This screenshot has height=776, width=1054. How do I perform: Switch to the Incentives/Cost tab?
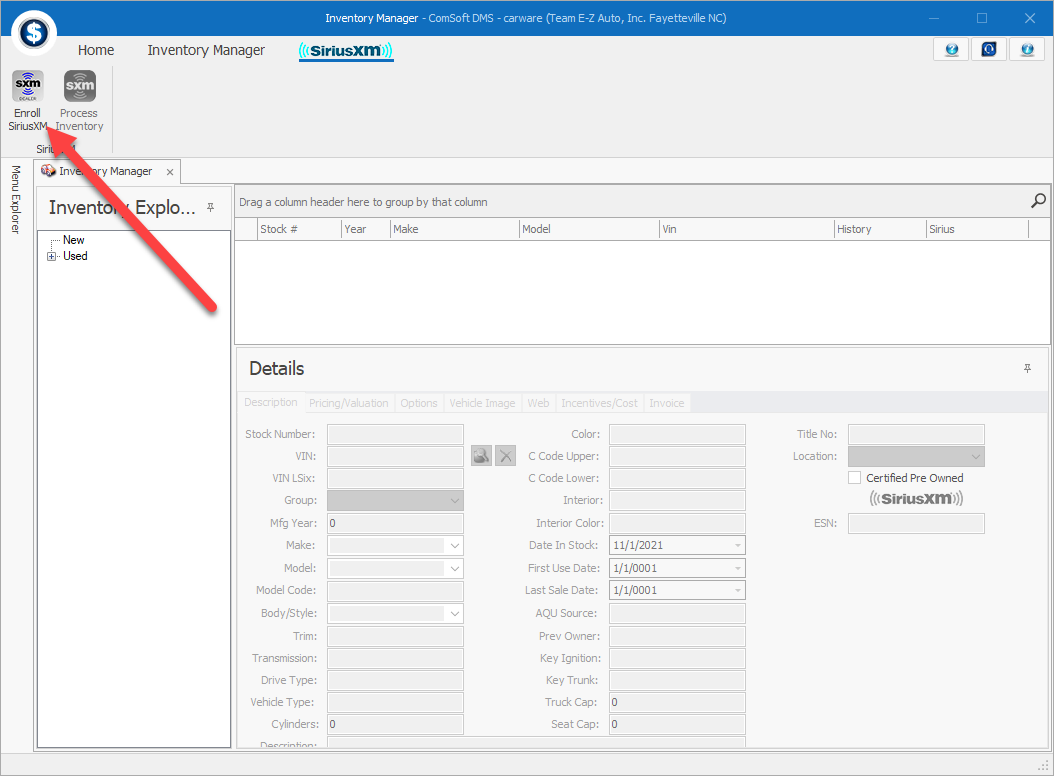coord(599,403)
